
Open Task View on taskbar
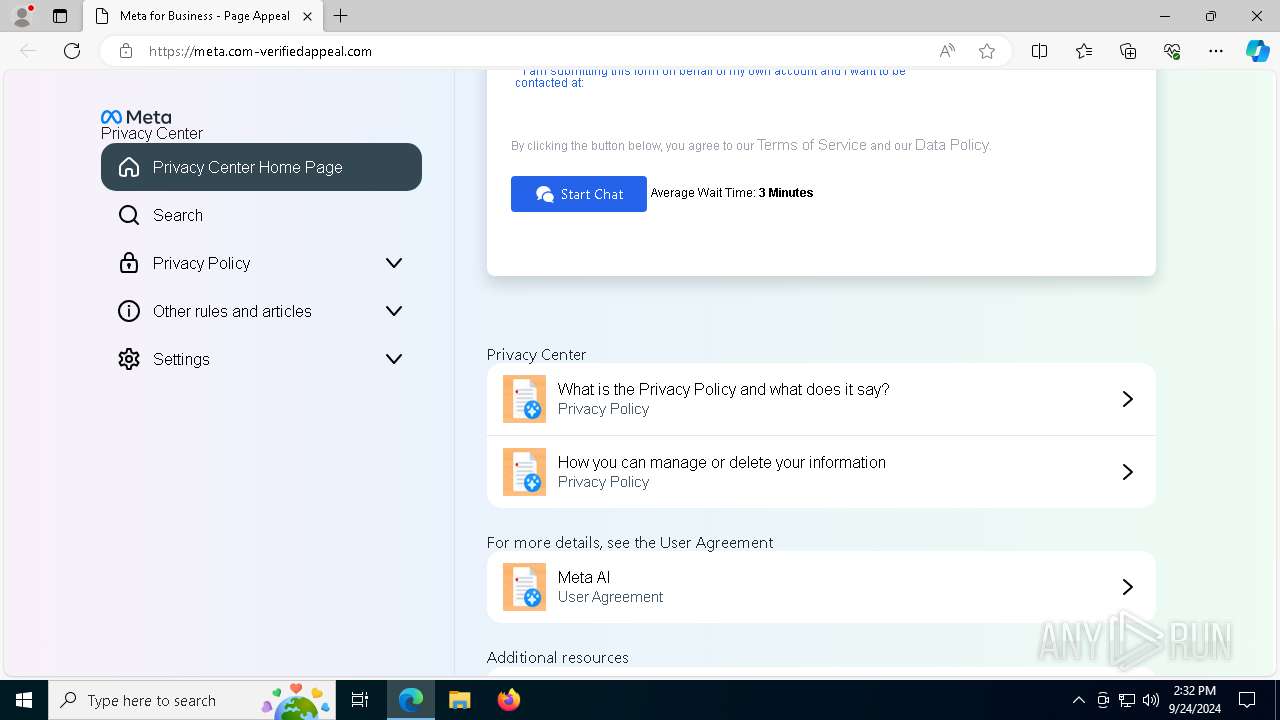click(360, 700)
